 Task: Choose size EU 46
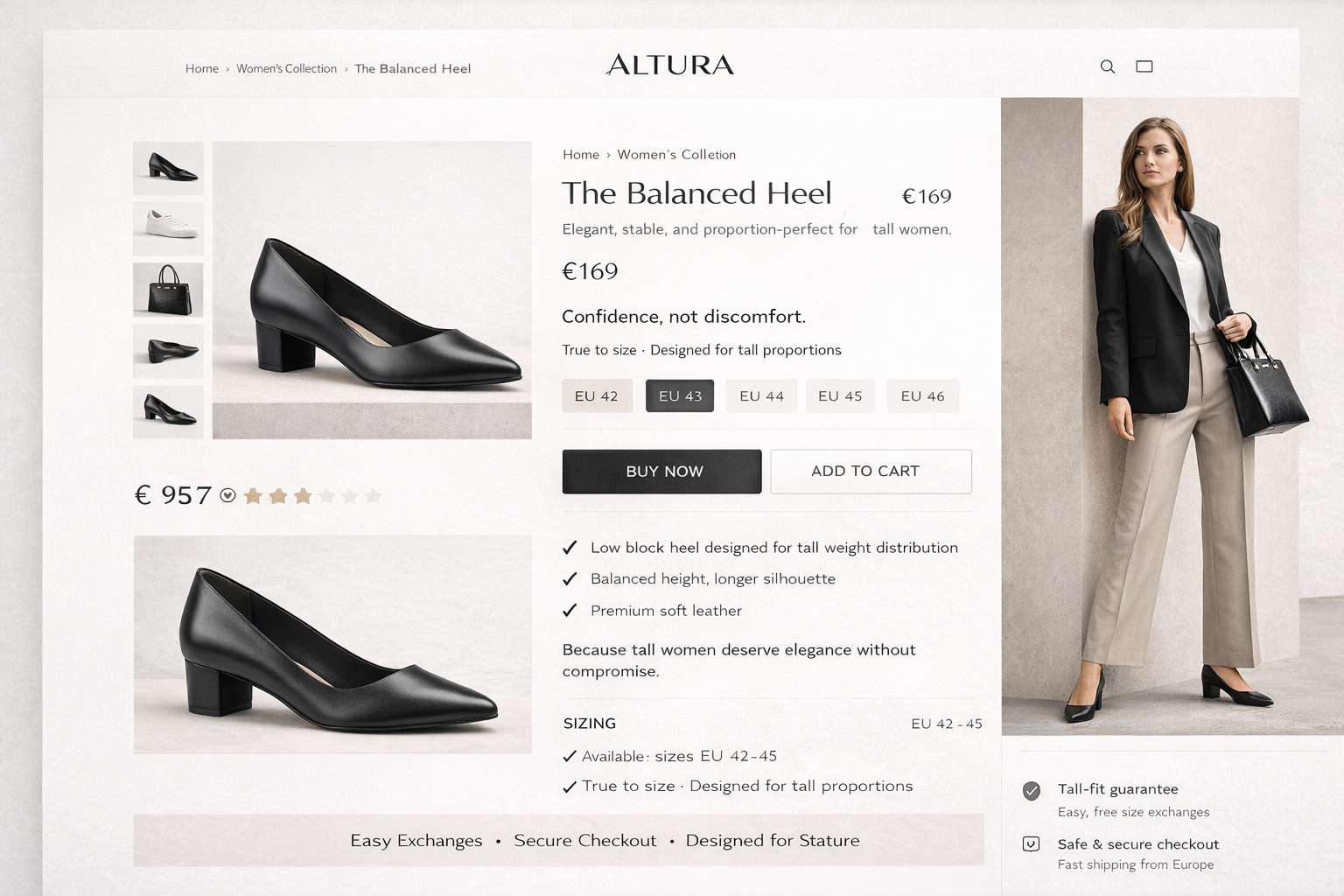pos(922,396)
